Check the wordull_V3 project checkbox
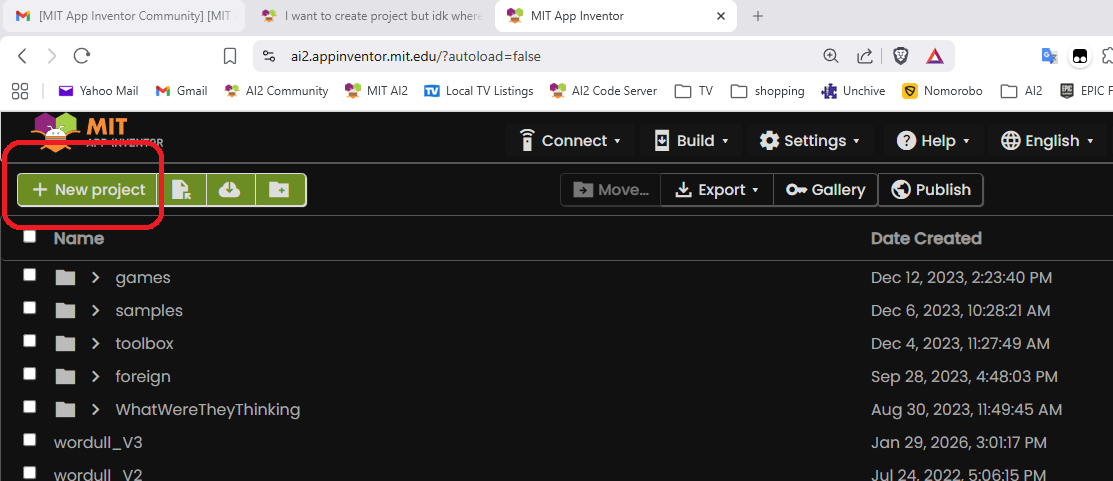1113x481 pixels. [29, 440]
